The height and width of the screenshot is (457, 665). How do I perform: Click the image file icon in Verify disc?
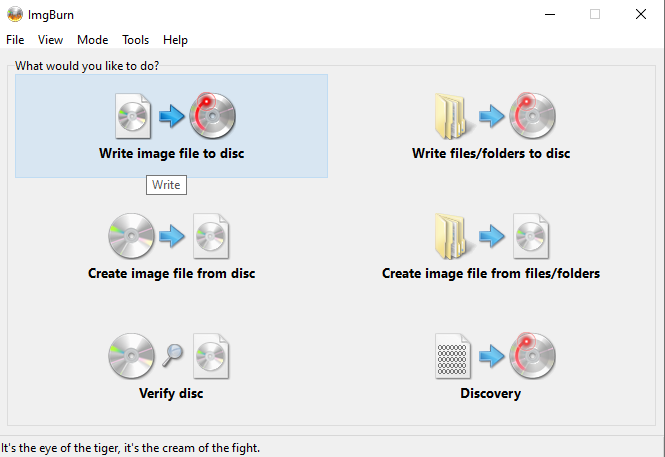[211, 356]
